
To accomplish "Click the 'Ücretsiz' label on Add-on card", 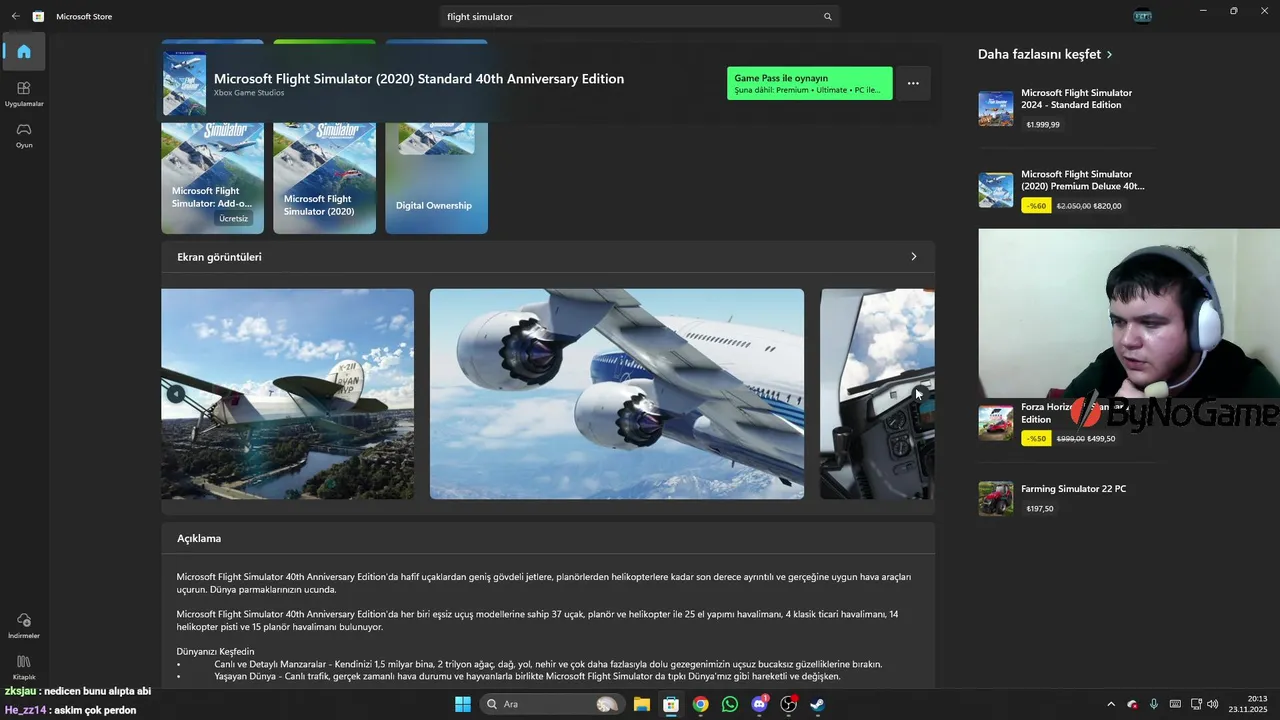I will click(233, 218).
